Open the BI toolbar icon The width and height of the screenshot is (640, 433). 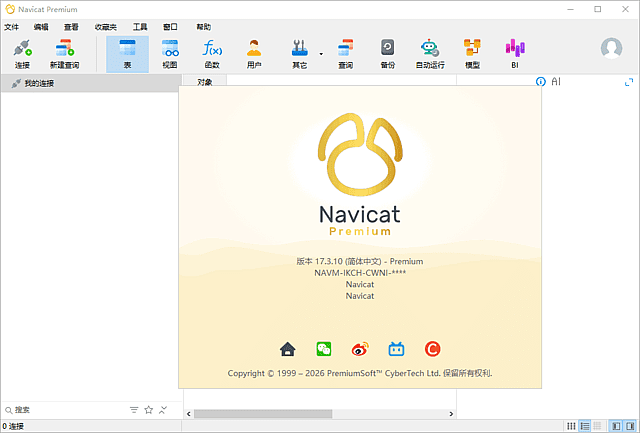pyautogui.click(x=515, y=54)
